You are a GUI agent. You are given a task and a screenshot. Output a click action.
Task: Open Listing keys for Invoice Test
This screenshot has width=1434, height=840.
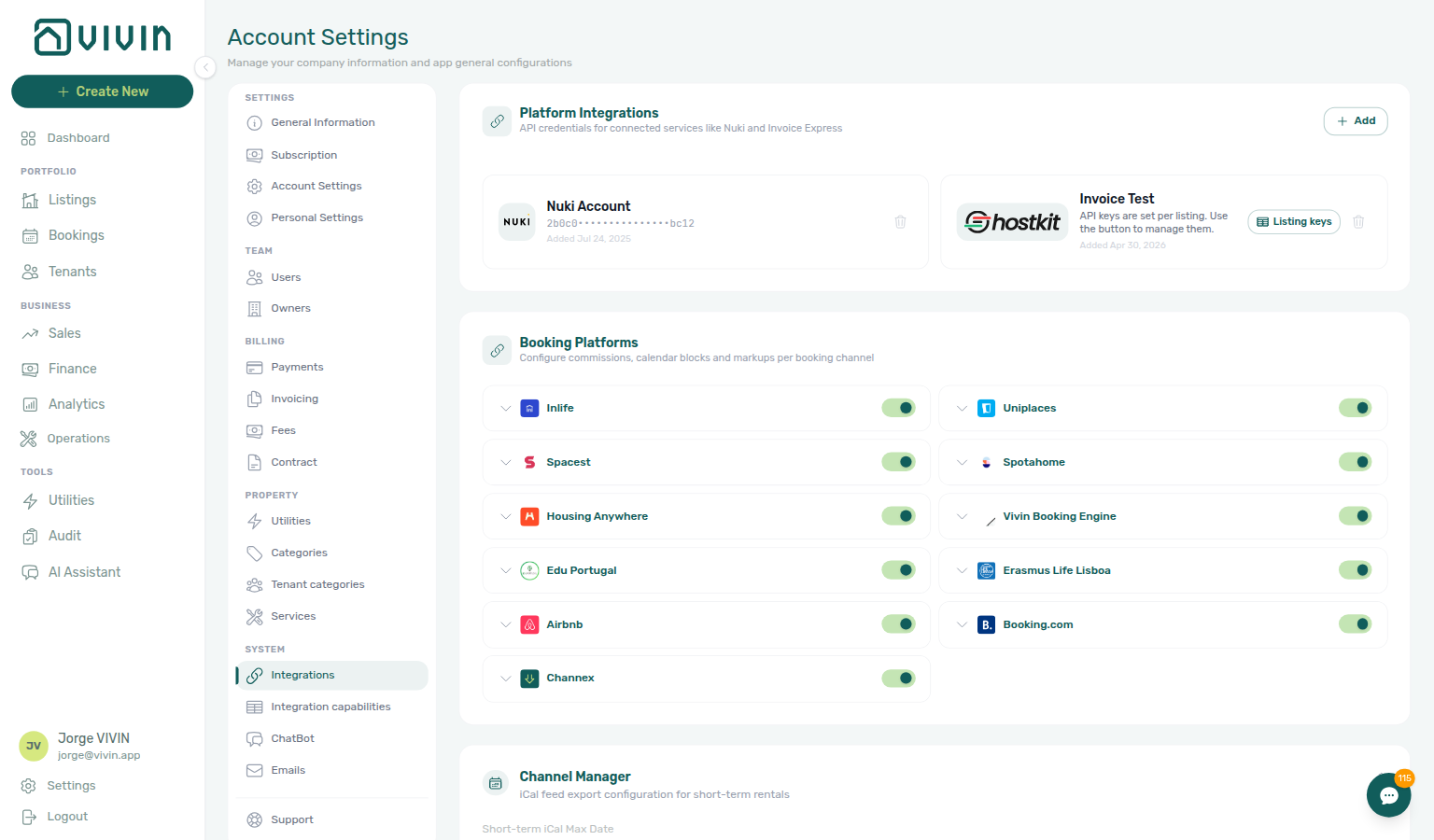[1294, 222]
